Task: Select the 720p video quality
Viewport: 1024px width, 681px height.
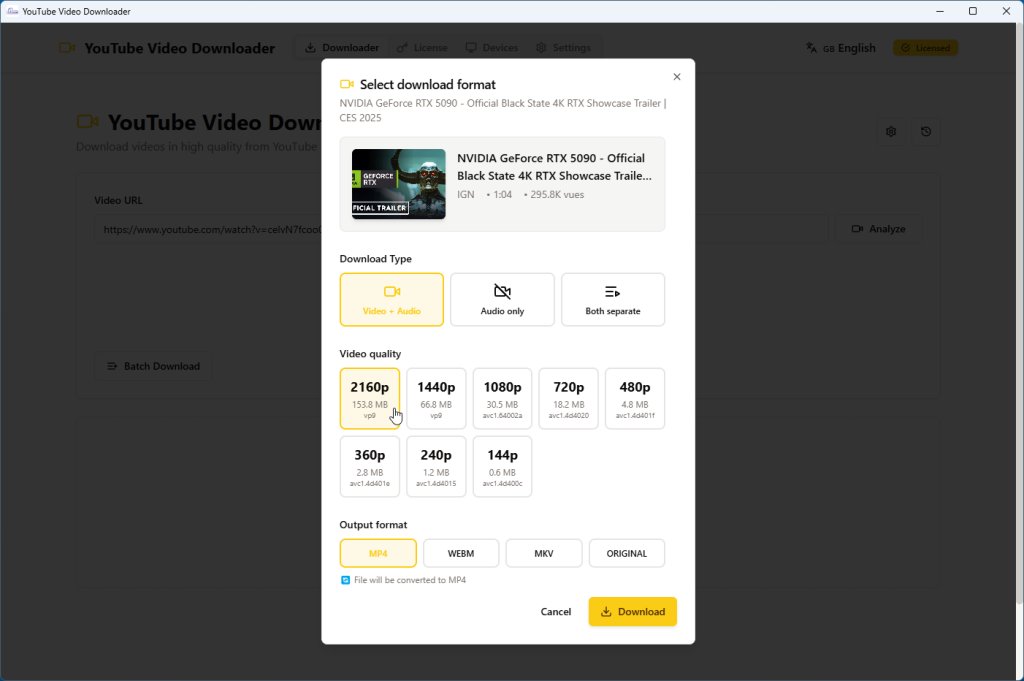Action: coord(568,398)
